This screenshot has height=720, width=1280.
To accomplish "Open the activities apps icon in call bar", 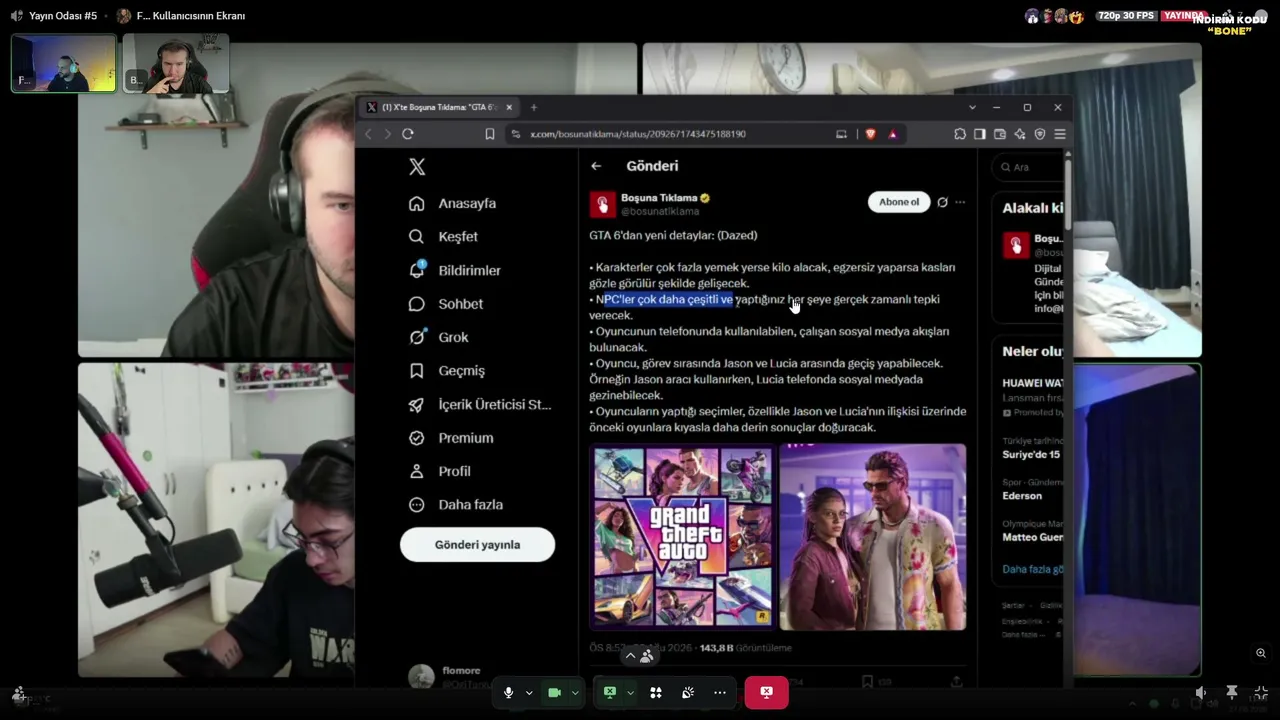I will click(x=656, y=692).
